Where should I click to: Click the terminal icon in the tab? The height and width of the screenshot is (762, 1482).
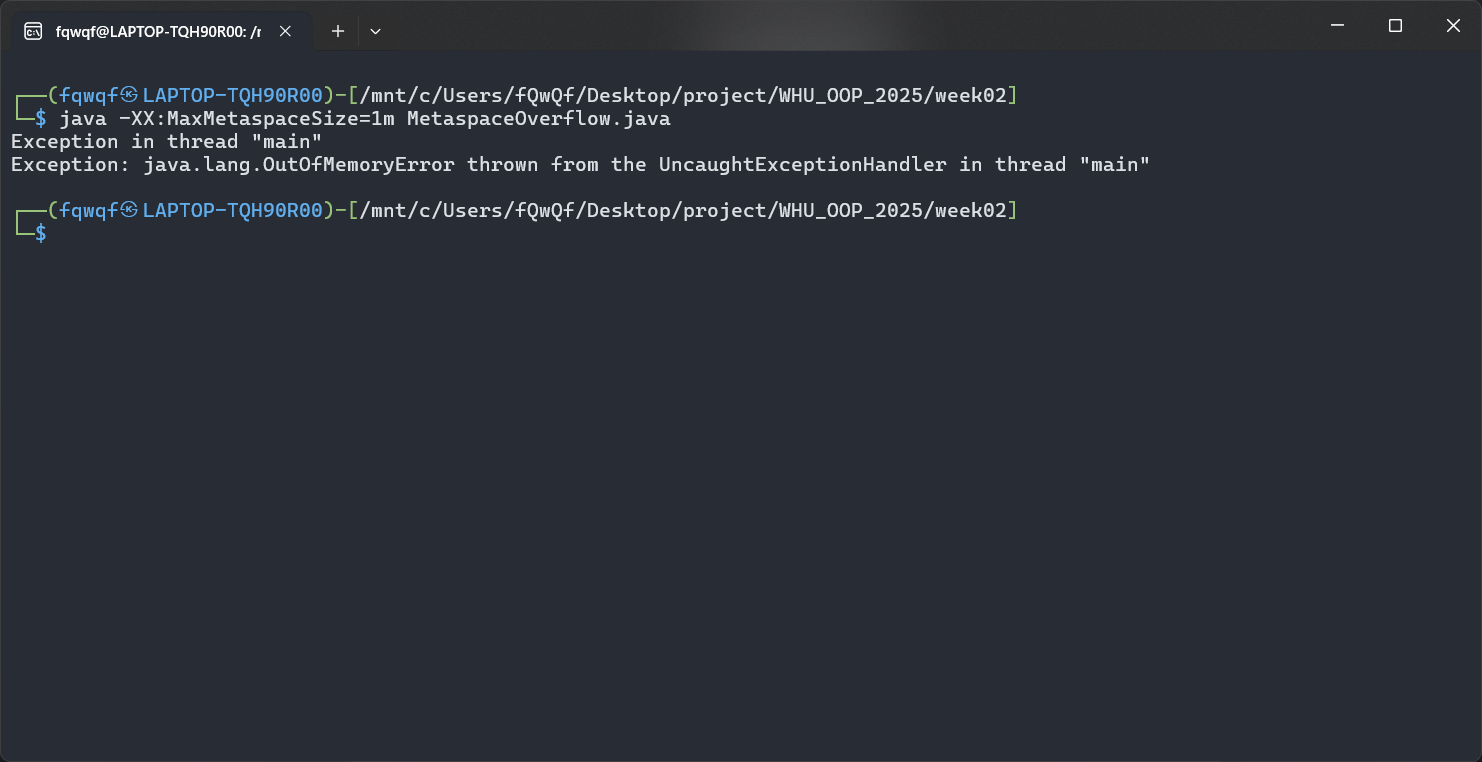(33, 31)
